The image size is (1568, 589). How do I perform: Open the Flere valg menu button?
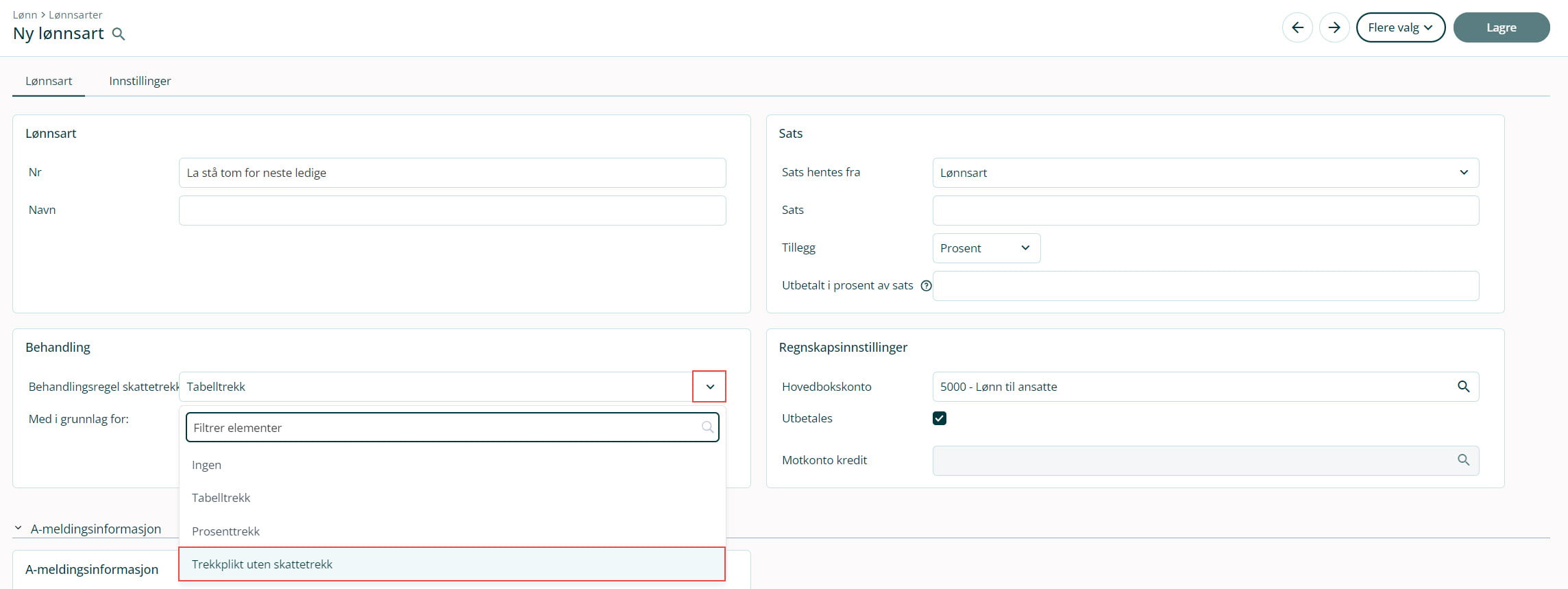(x=1400, y=27)
